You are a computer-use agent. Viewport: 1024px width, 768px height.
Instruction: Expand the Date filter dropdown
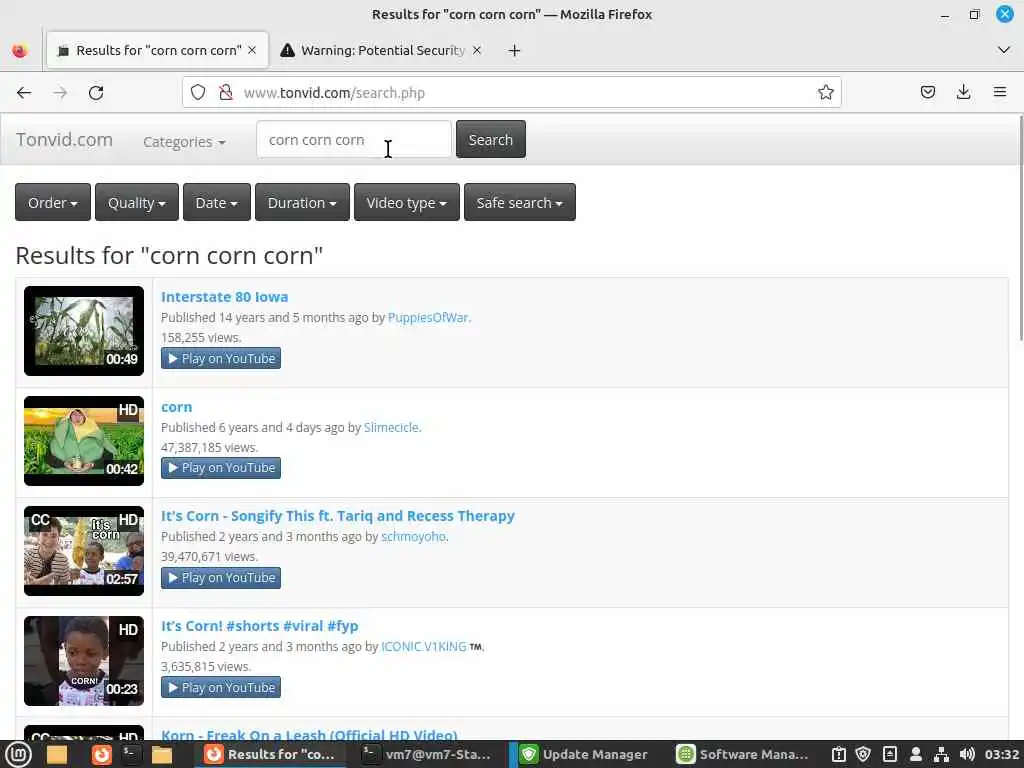click(217, 202)
